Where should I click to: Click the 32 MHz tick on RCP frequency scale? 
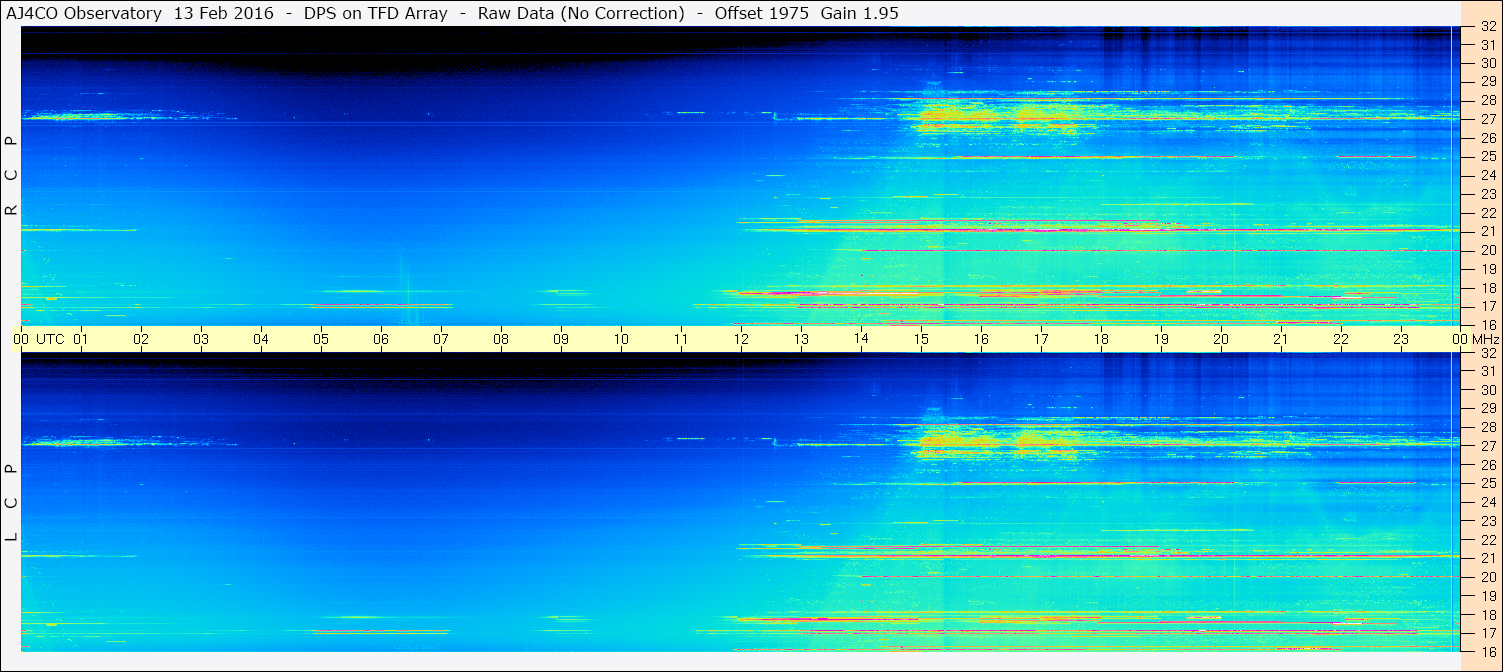pyautogui.click(x=1487, y=26)
